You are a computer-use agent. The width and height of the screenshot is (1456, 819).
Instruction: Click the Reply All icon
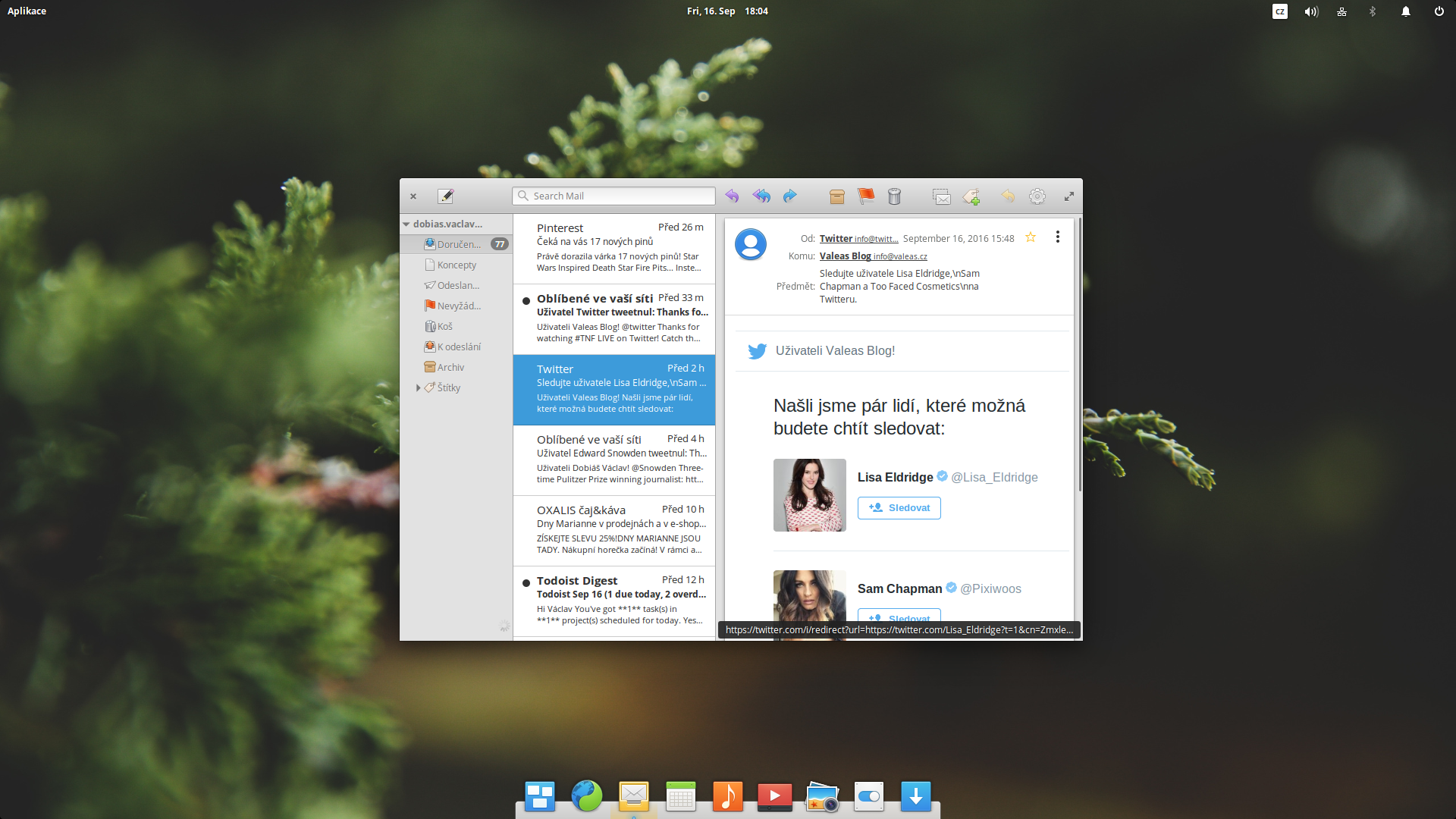[x=761, y=196]
